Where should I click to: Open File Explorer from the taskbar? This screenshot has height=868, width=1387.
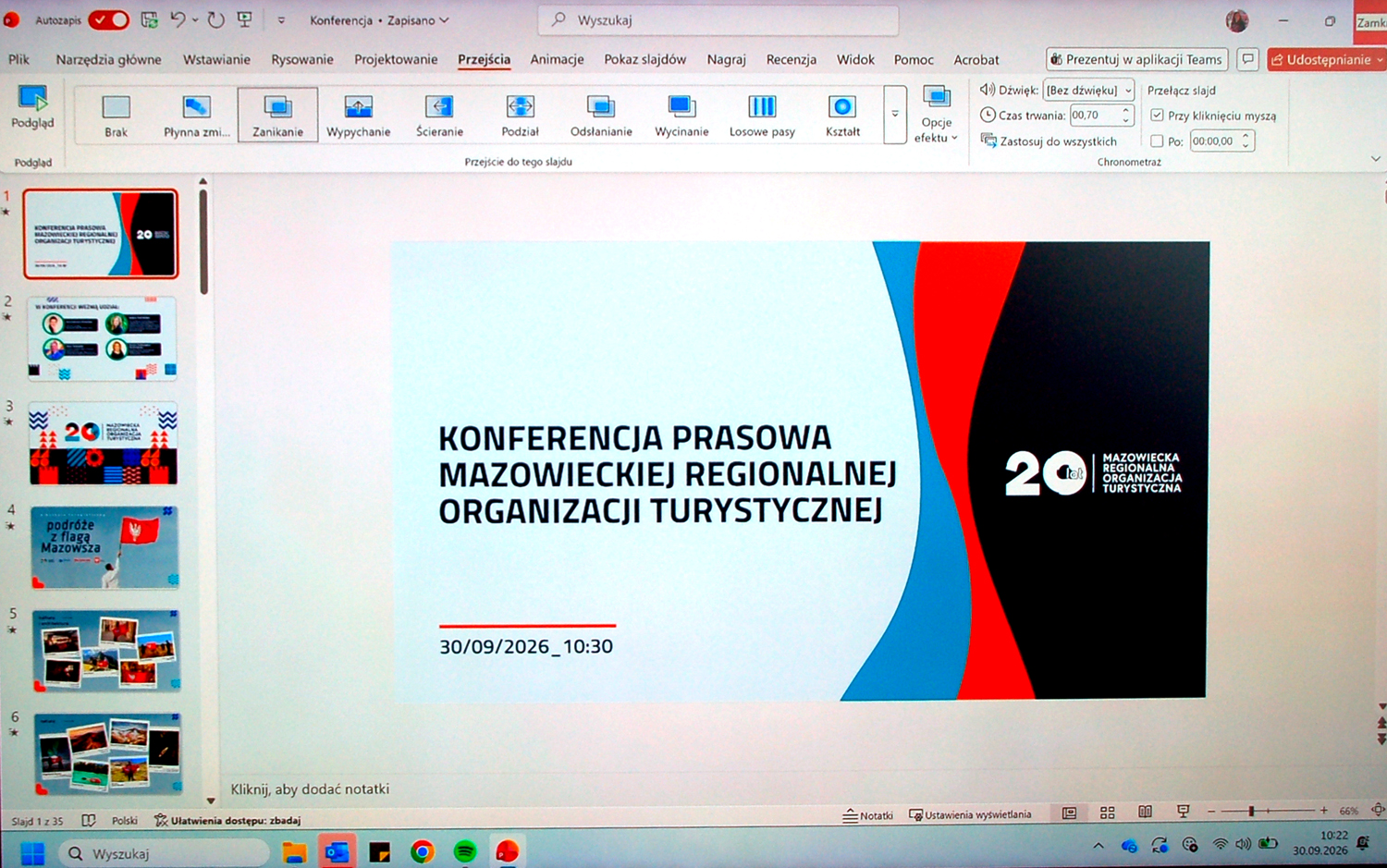coord(294,852)
